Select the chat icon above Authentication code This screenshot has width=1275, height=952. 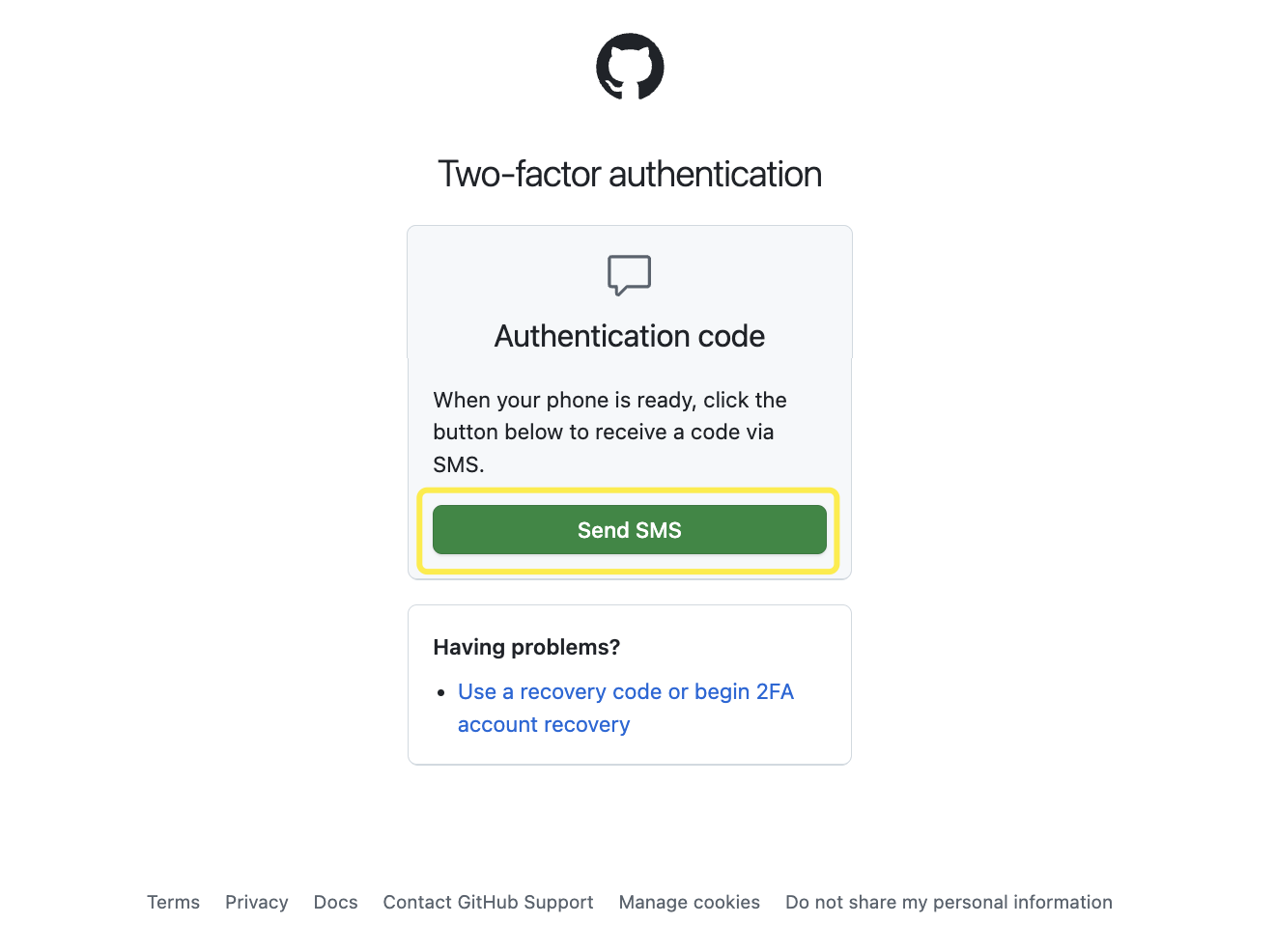pos(629,275)
